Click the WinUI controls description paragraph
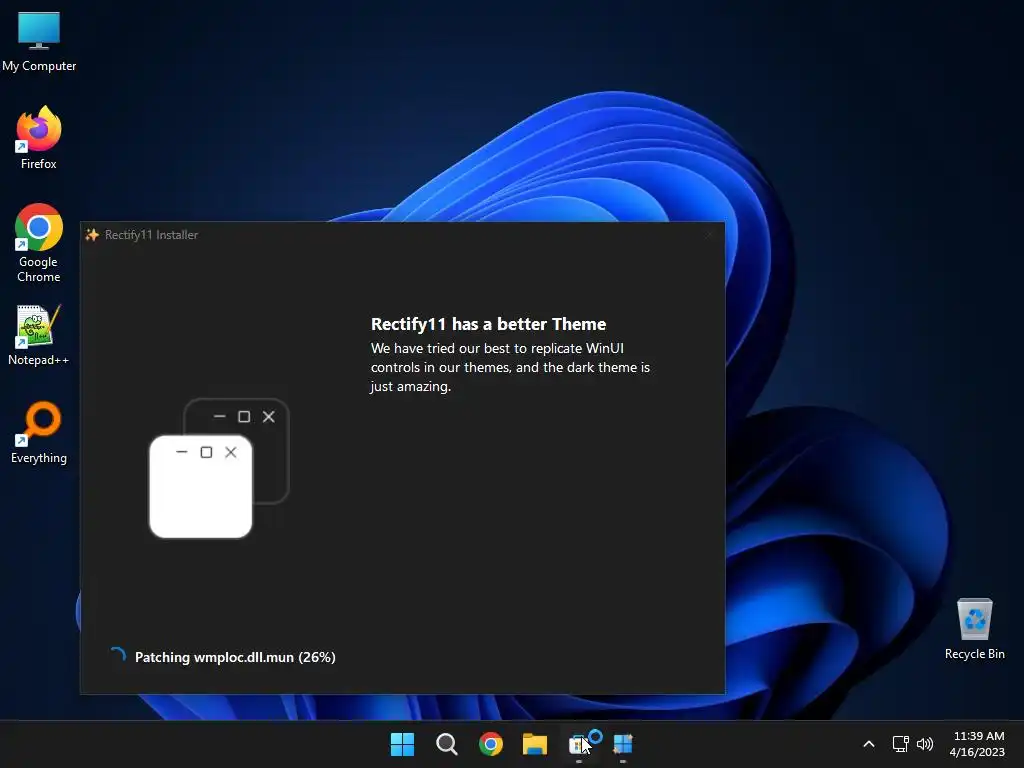This screenshot has height=768, width=1024. (x=510, y=367)
